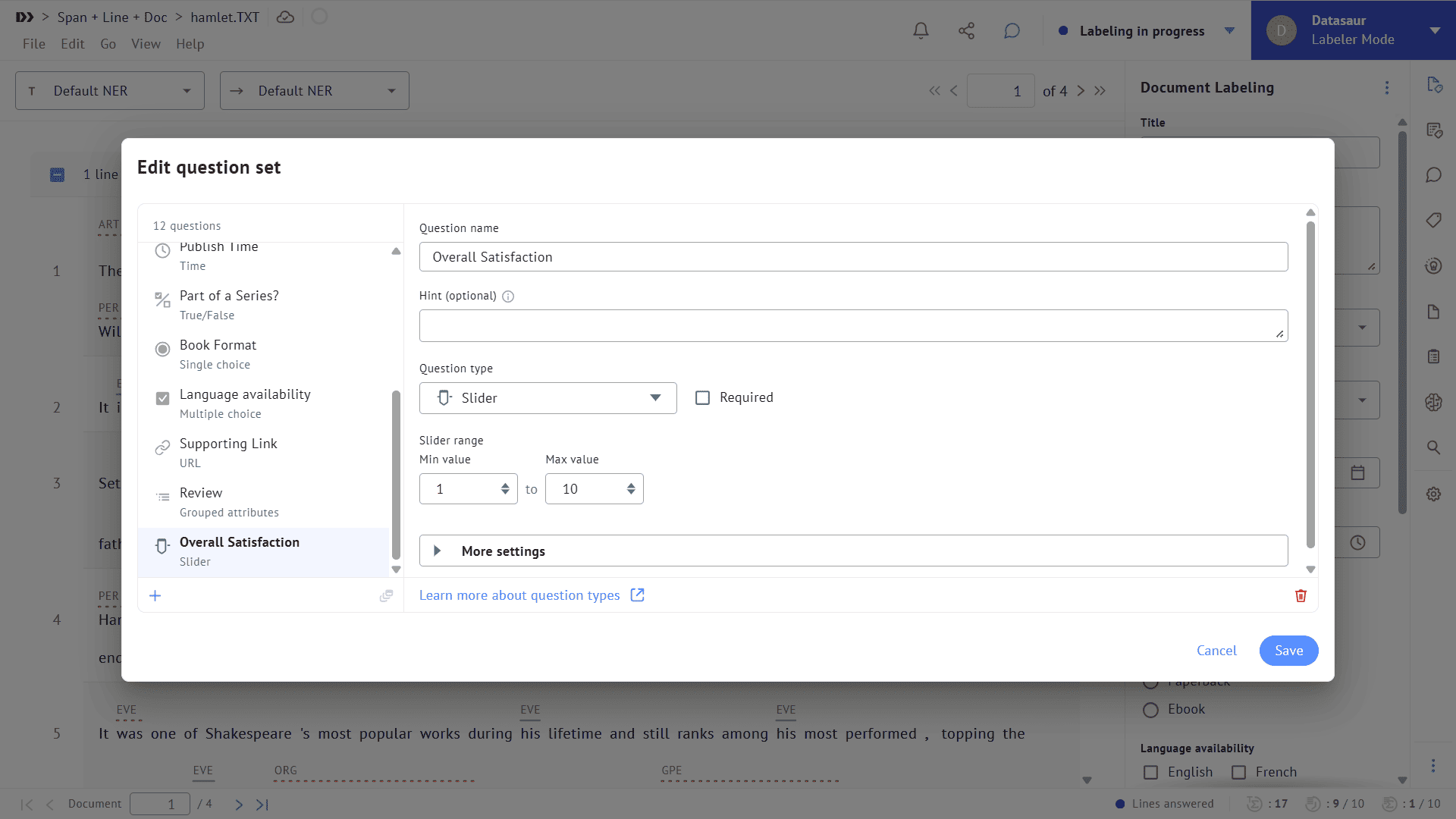This screenshot has height=819, width=1456.
Task: Open search icon in right sidebar
Action: [x=1433, y=447]
